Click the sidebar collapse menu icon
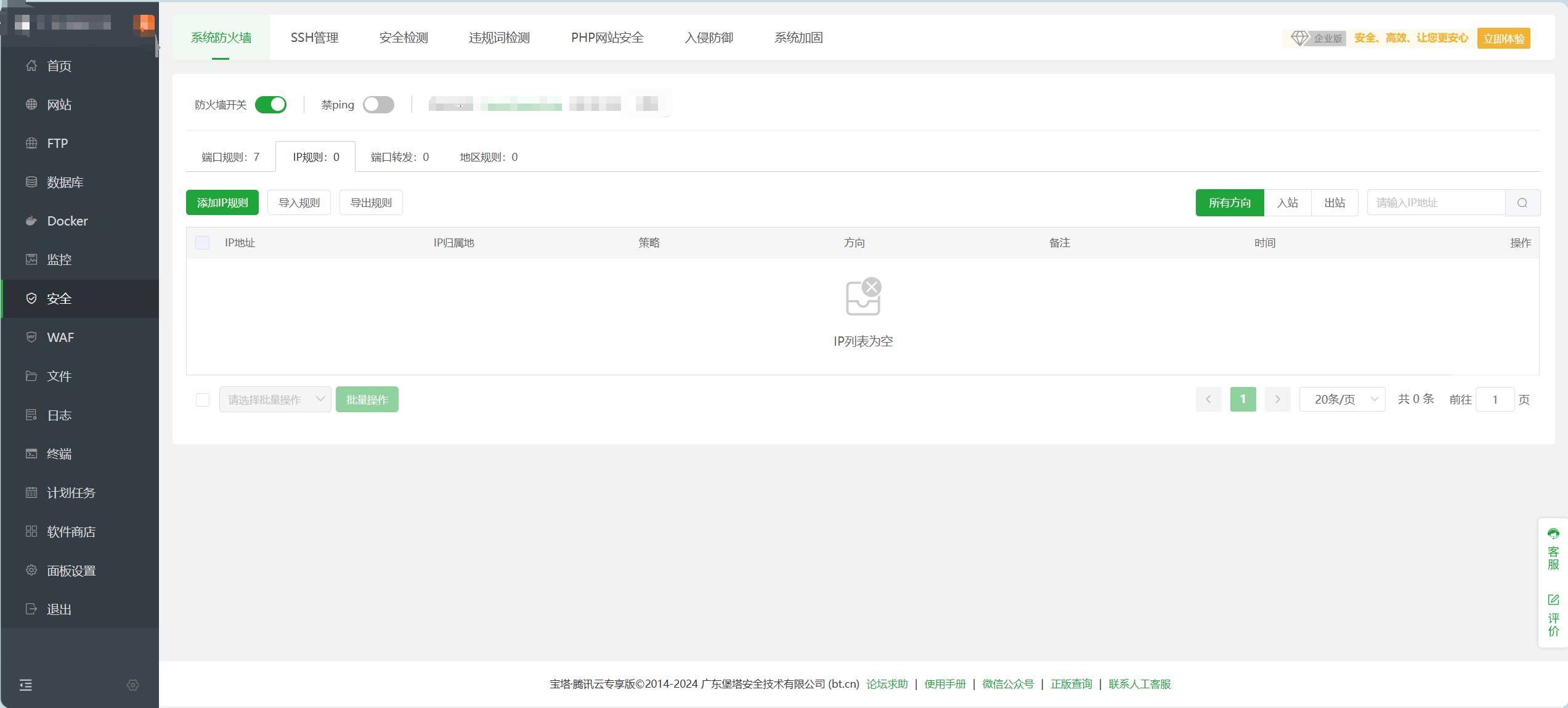The image size is (1568, 708). point(26,685)
